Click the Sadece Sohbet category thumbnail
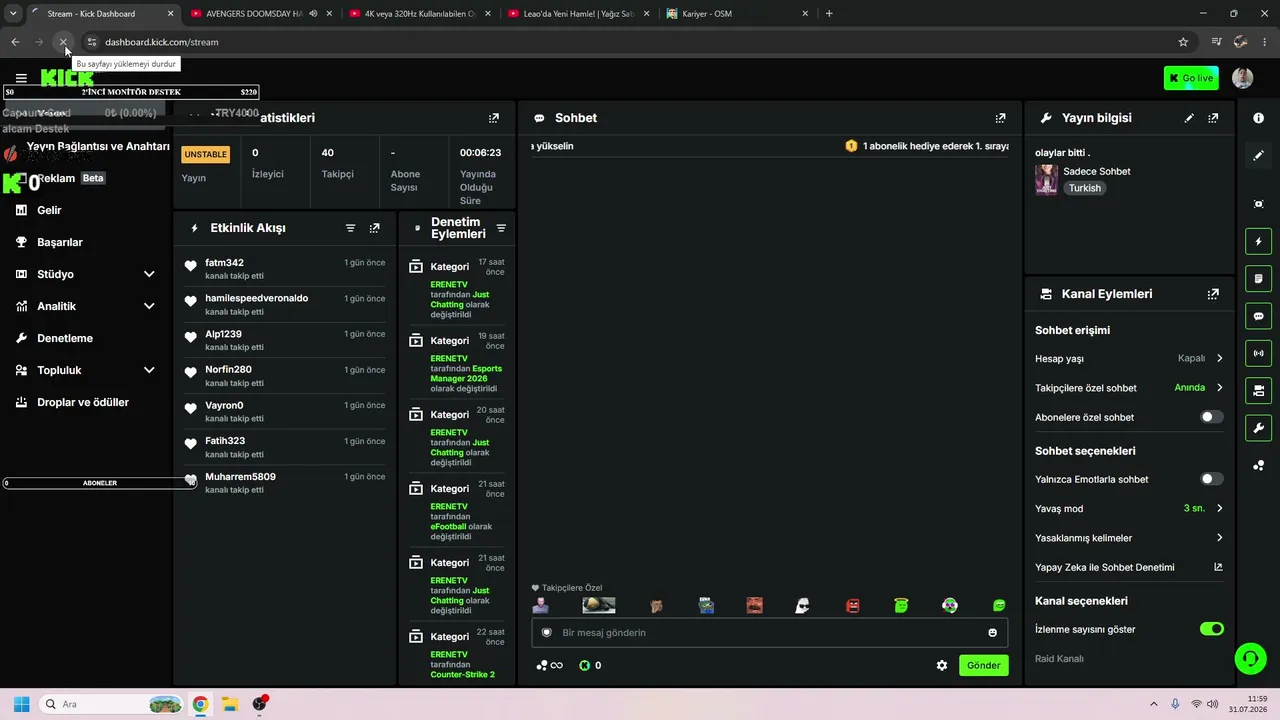 coord(1046,180)
